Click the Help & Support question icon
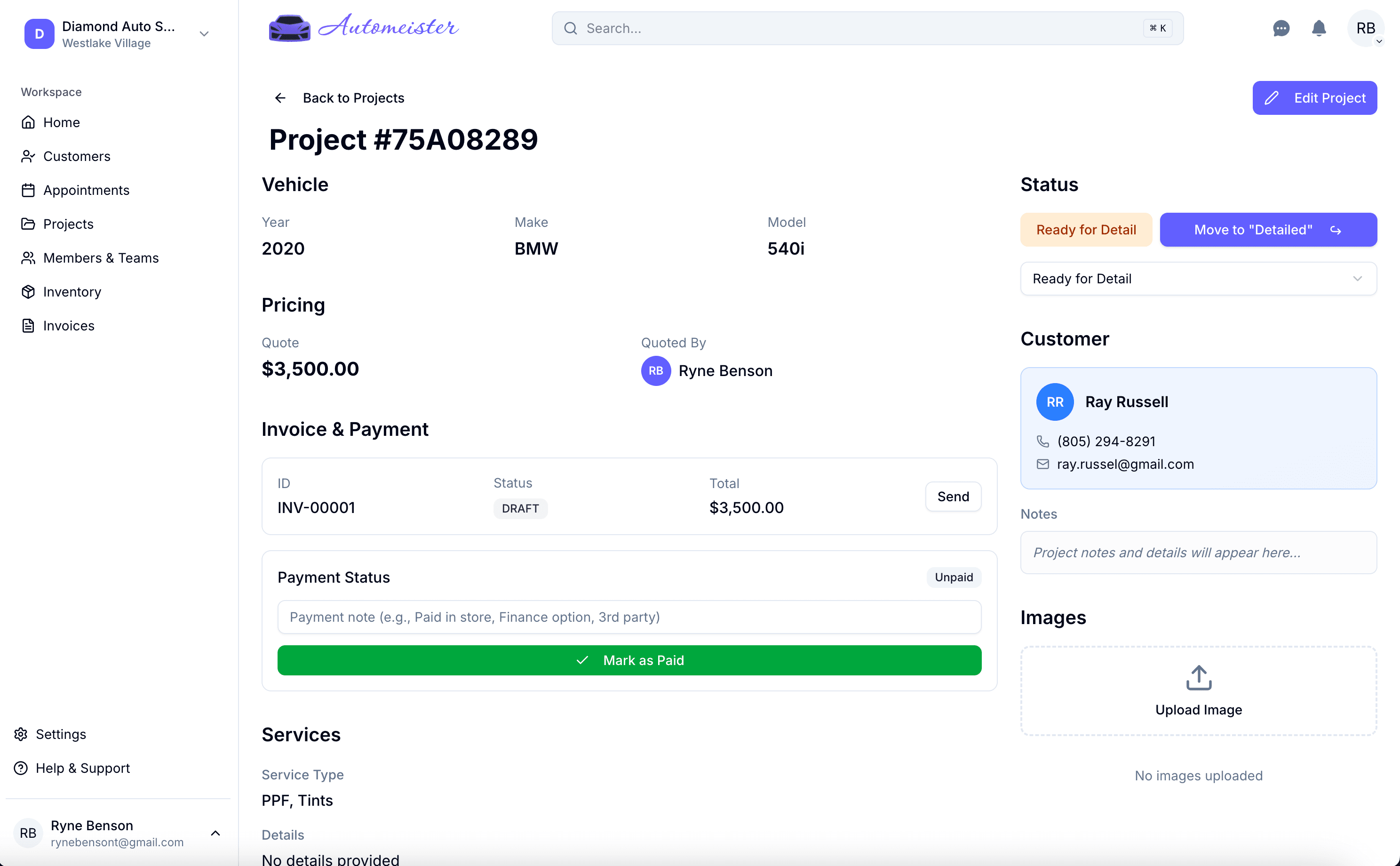The width and height of the screenshot is (1400, 866). 21,768
